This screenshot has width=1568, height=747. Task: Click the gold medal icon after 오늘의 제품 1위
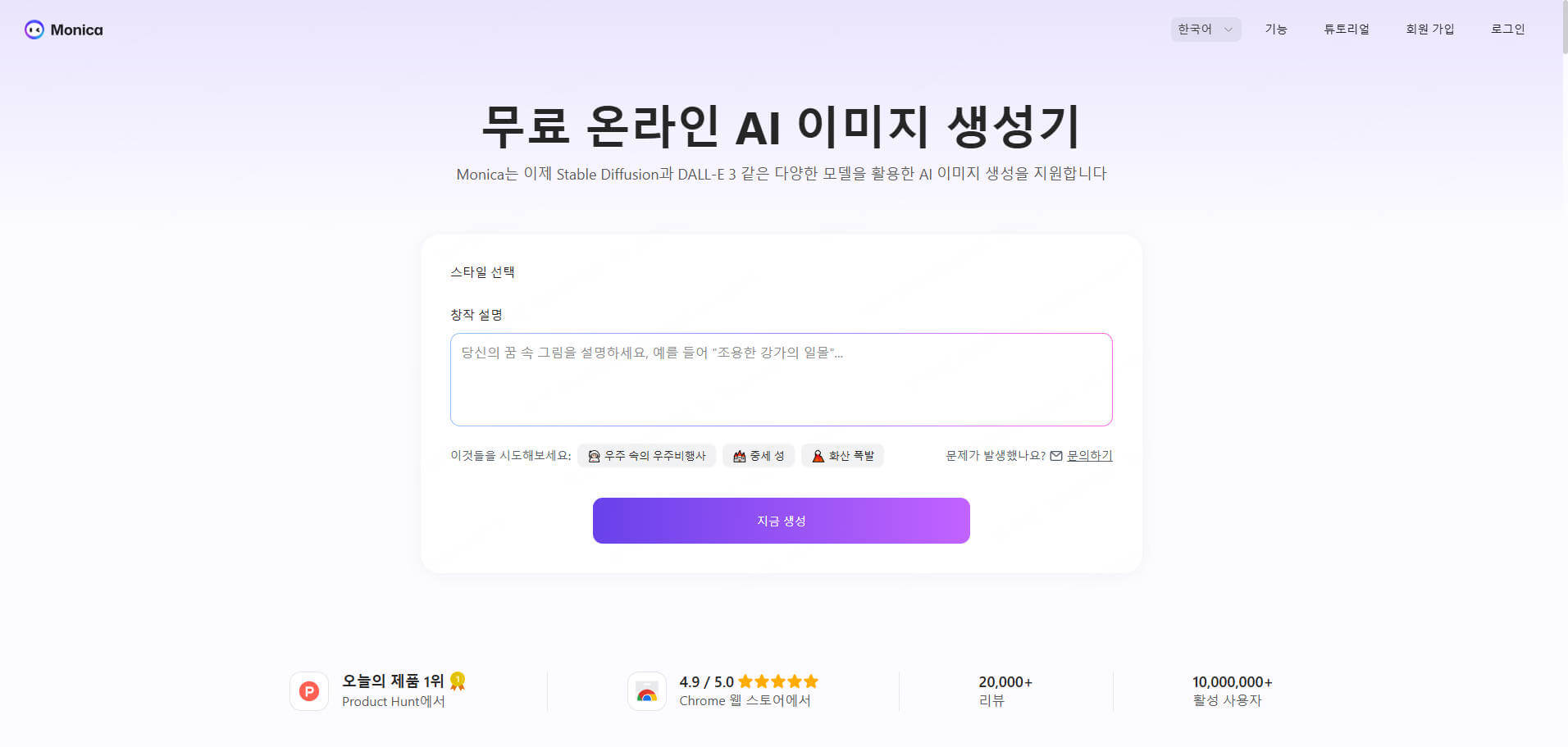coord(458,681)
